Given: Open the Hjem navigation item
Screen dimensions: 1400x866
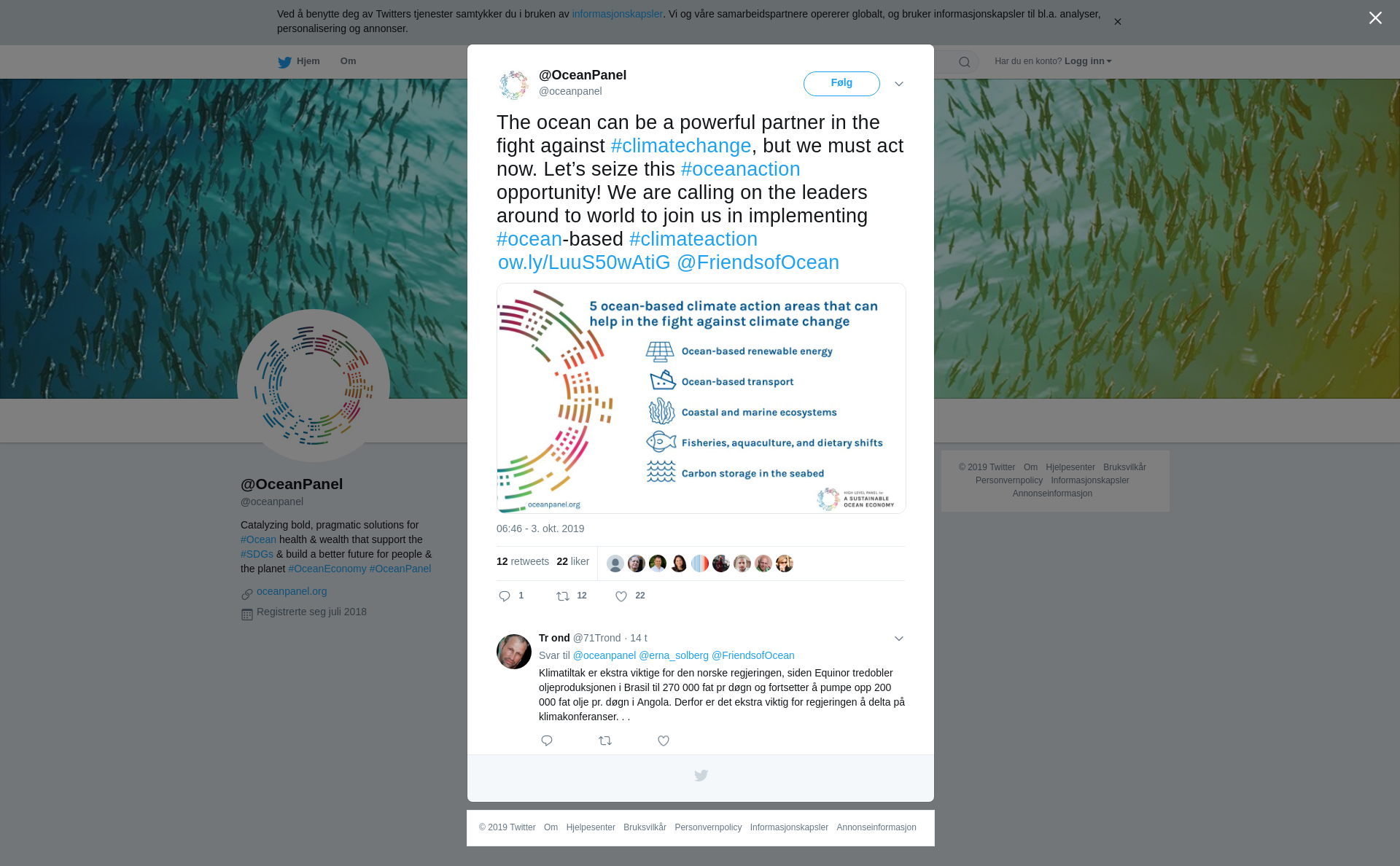Looking at the screenshot, I should [x=299, y=61].
